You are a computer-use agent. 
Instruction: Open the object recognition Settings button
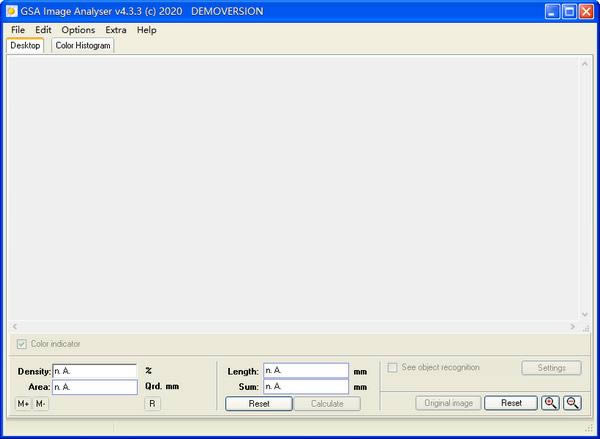tap(551, 368)
